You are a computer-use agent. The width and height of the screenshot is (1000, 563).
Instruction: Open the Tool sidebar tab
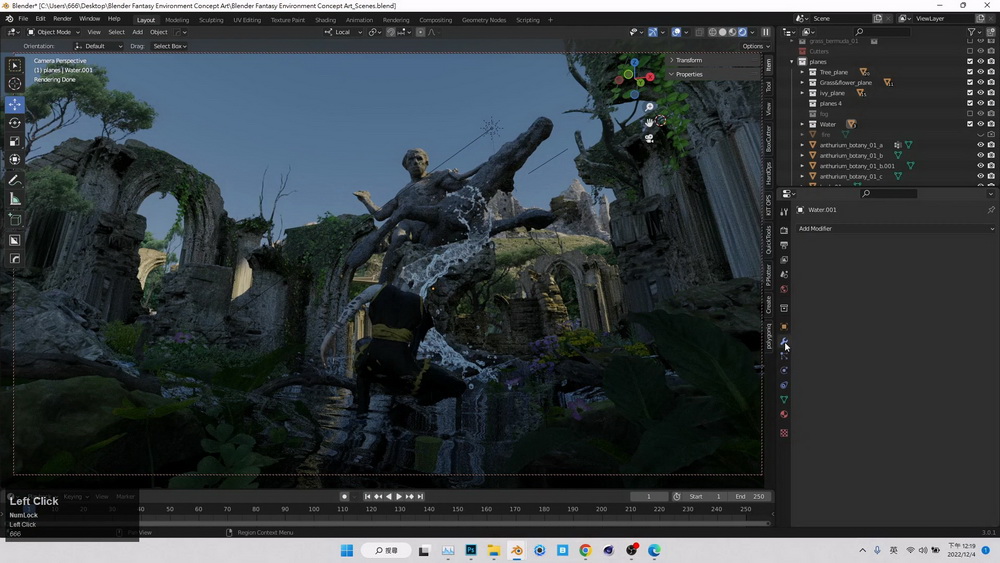point(768,85)
